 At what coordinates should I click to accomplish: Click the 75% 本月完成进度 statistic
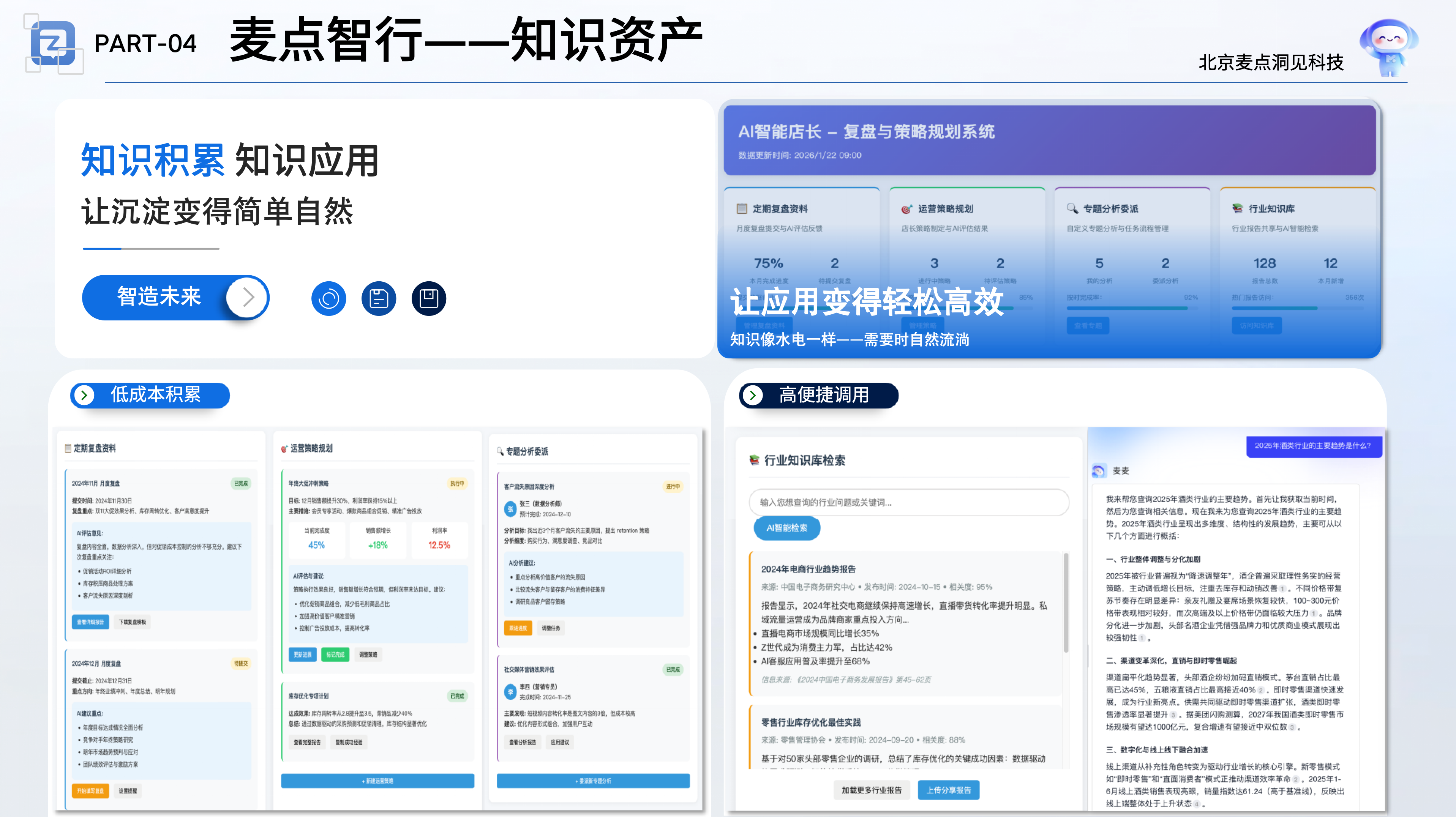pyautogui.click(x=769, y=270)
